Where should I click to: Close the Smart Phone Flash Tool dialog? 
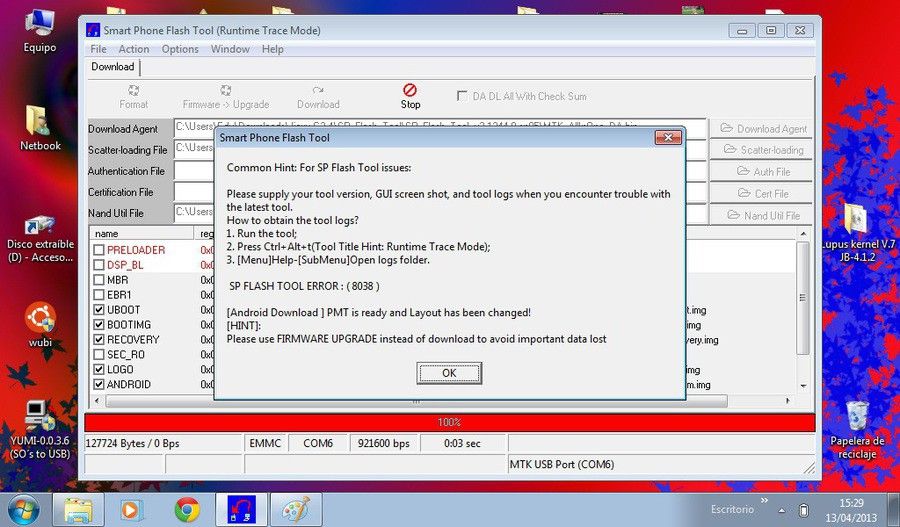click(x=668, y=137)
